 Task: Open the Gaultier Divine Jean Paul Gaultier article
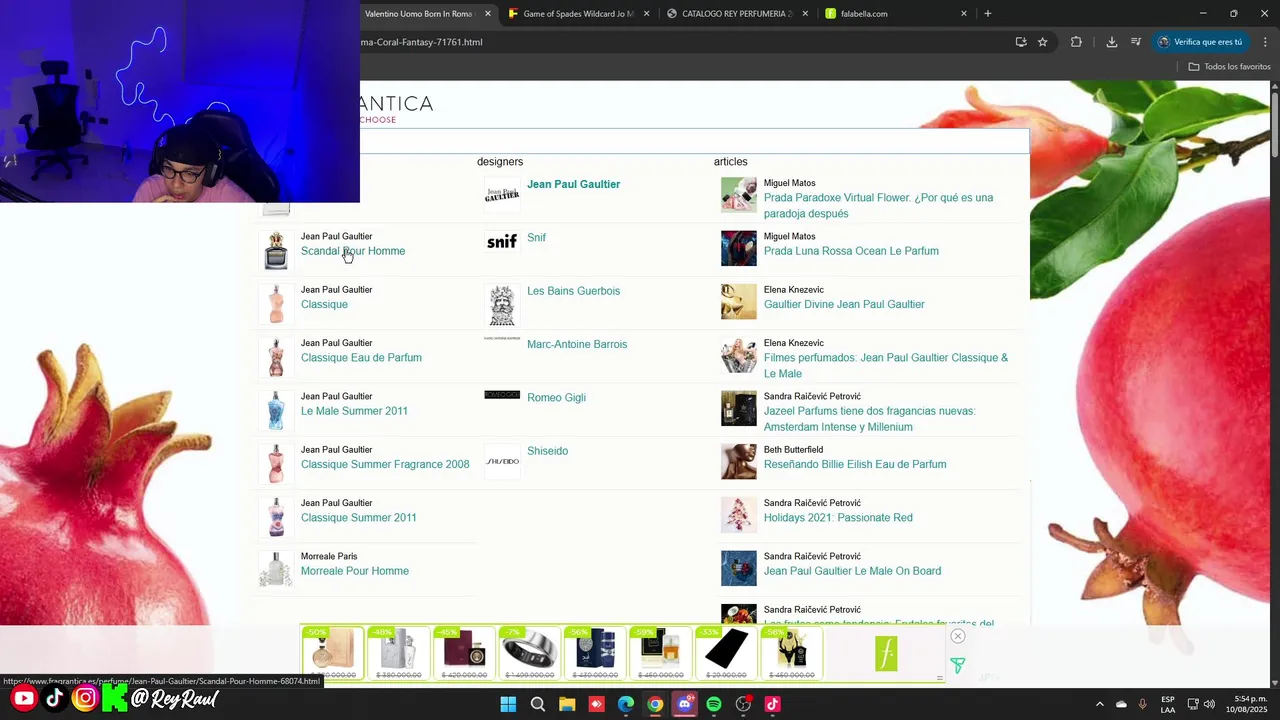pyautogui.click(x=844, y=304)
